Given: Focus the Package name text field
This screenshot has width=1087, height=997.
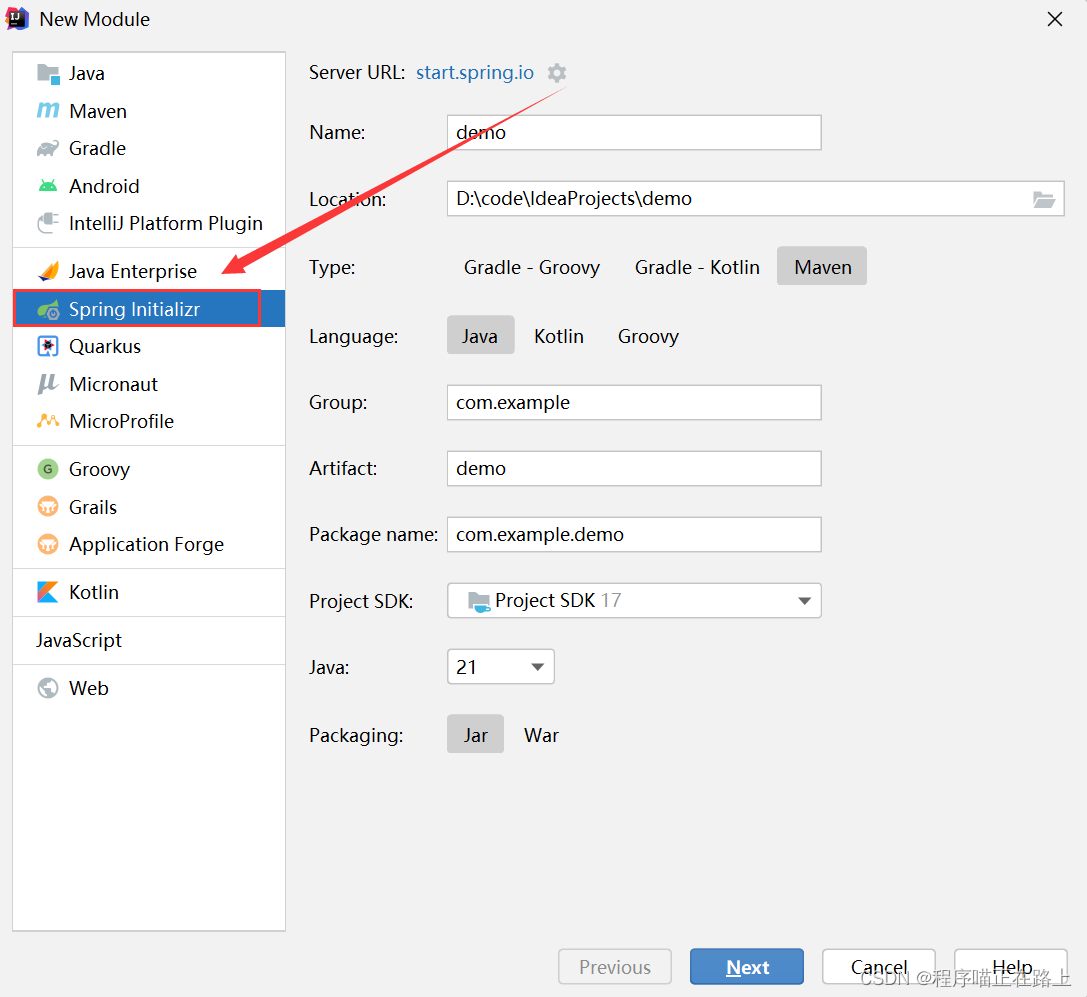Looking at the screenshot, I should [x=633, y=535].
